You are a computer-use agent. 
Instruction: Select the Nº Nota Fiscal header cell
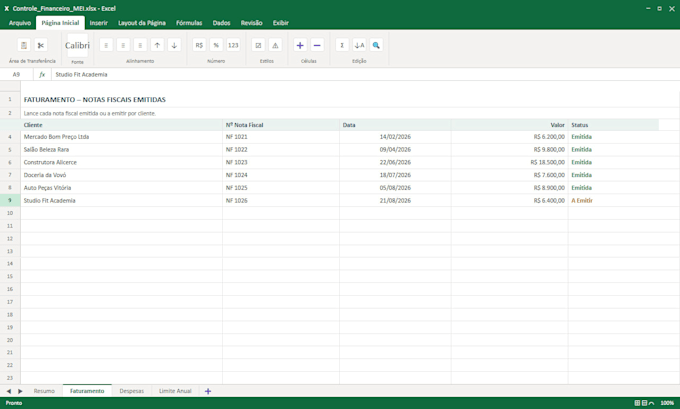(x=281, y=125)
